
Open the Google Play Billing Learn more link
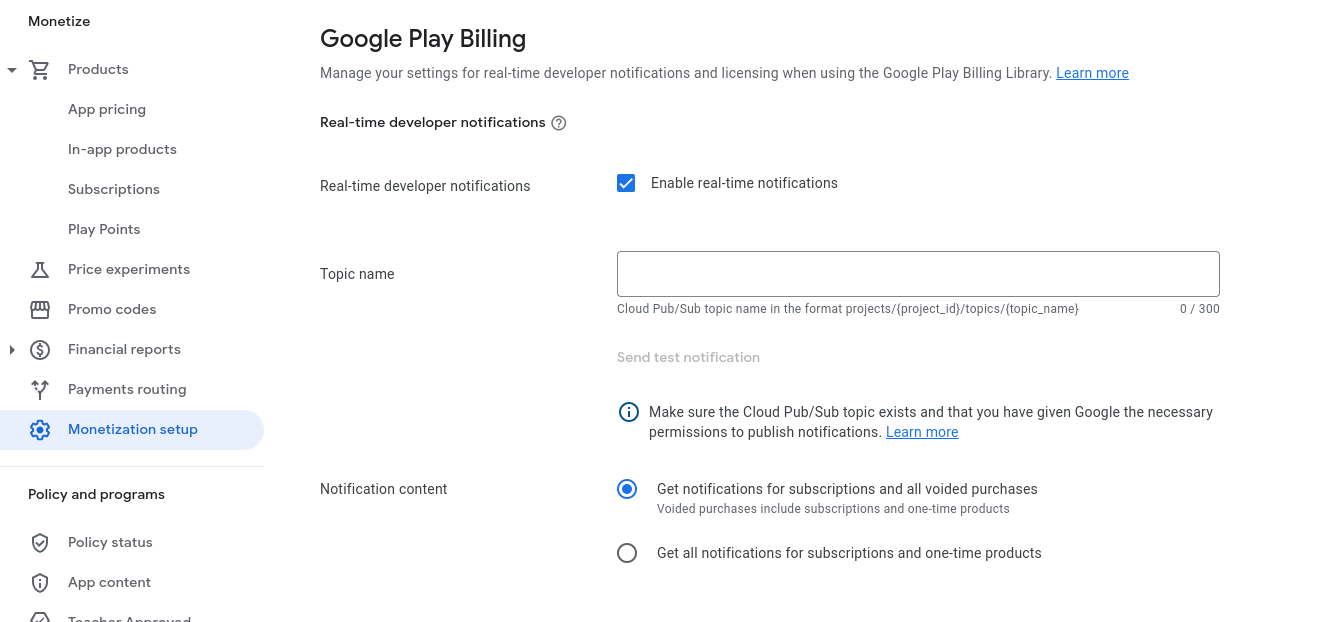pos(1092,72)
